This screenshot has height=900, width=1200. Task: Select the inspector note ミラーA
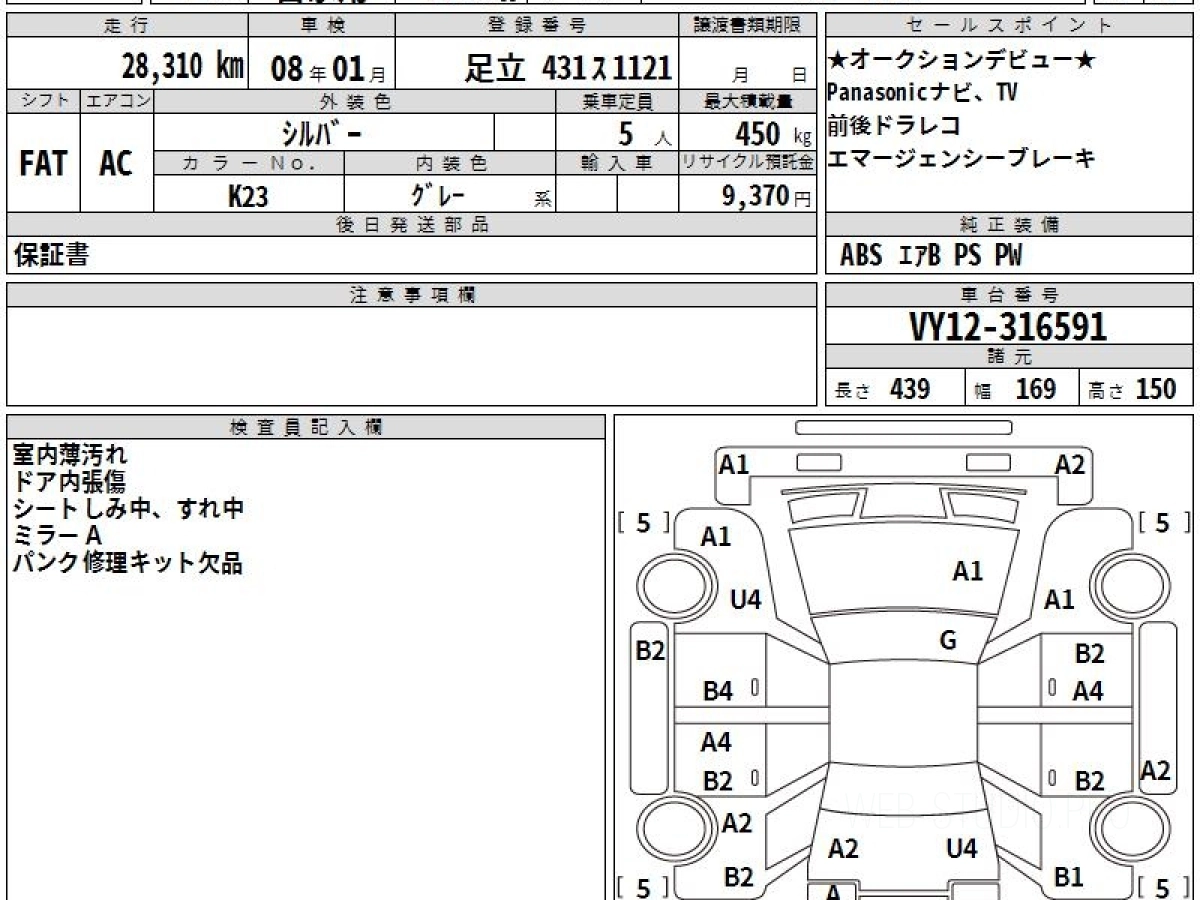(58, 536)
